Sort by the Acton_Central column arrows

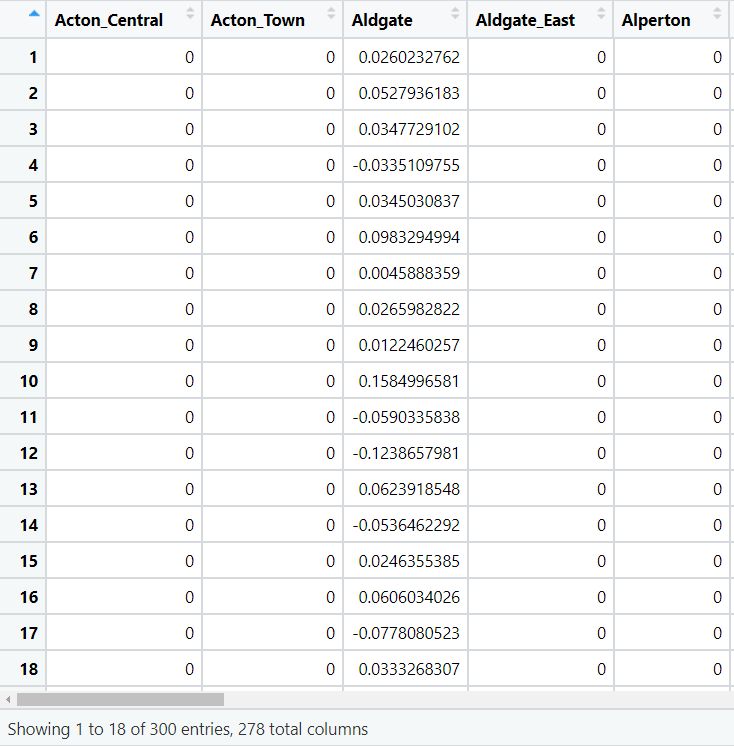tap(190, 14)
